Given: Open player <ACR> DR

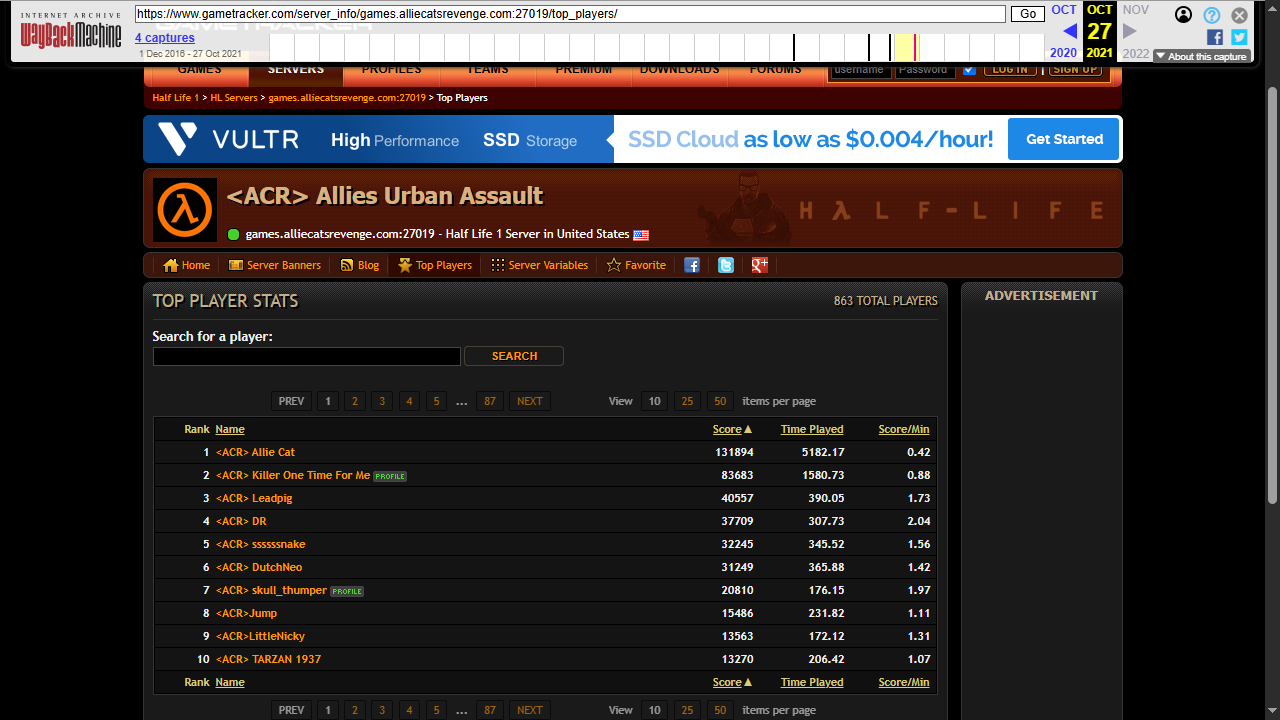Looking at the screenshot, I should pos(241,522).
